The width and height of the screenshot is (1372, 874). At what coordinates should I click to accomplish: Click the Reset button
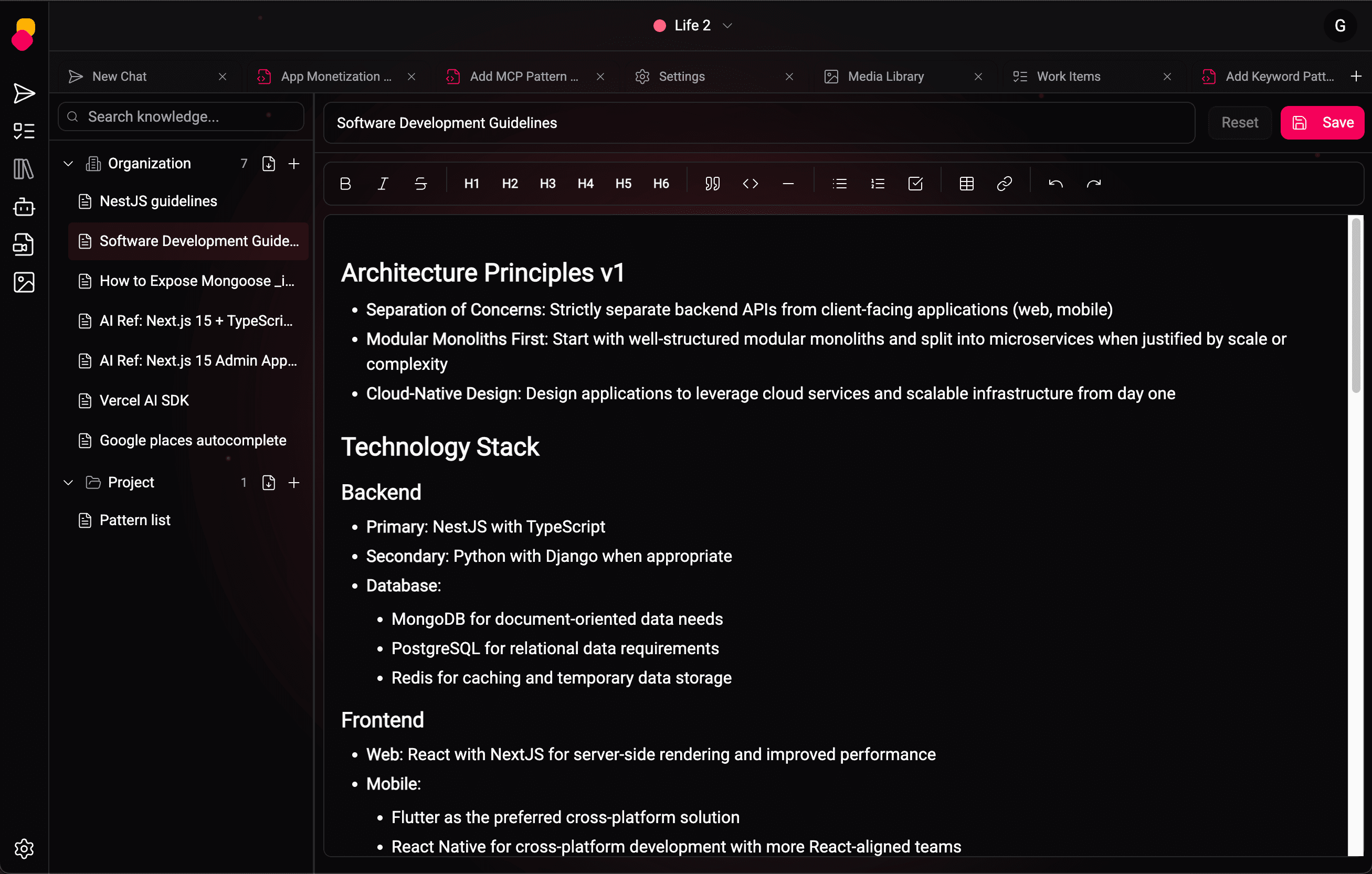pos(1239,122)
